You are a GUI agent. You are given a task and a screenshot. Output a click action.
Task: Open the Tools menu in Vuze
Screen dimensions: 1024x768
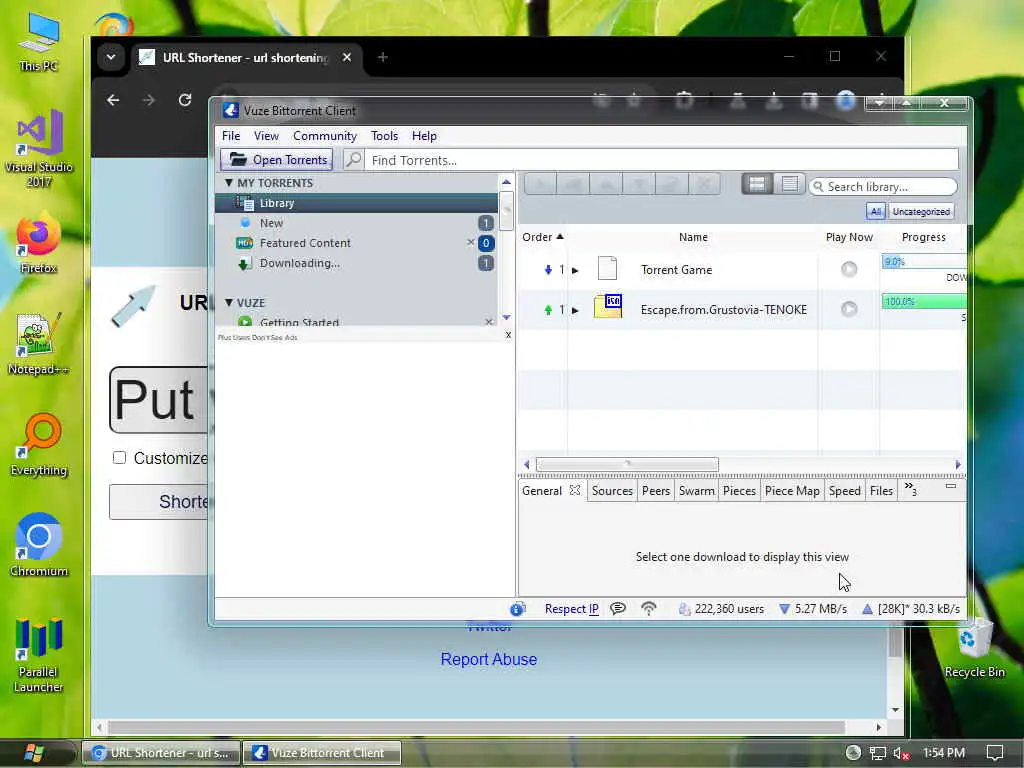(x=384, y=136)
